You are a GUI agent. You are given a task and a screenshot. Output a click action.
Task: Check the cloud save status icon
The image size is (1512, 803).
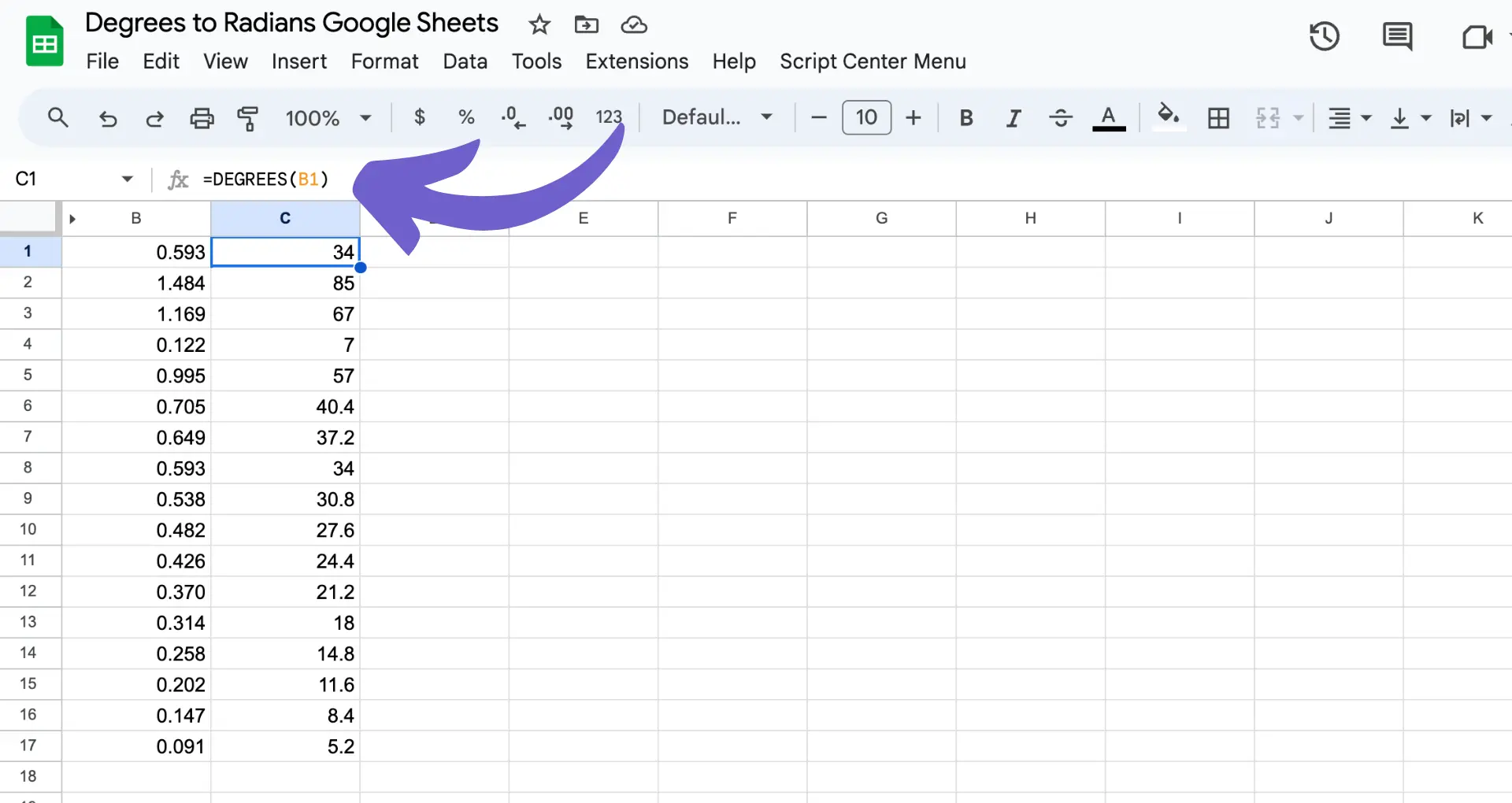[x=634, y=25]
